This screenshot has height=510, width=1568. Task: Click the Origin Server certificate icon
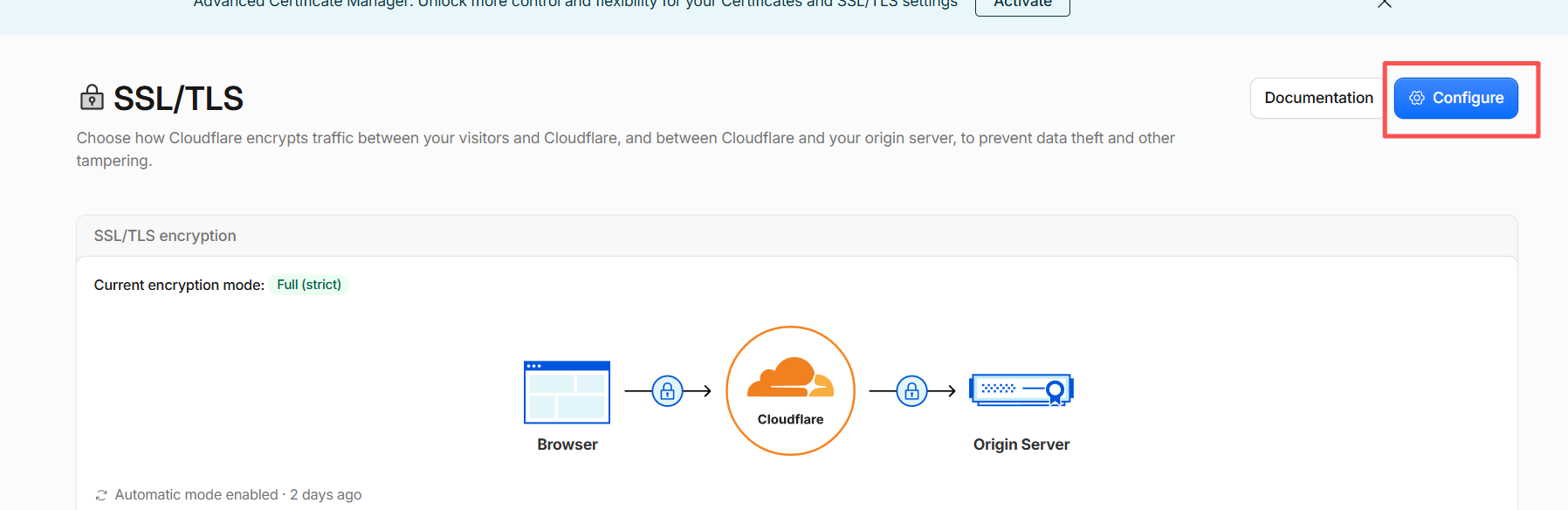(x=1021, y=390)
